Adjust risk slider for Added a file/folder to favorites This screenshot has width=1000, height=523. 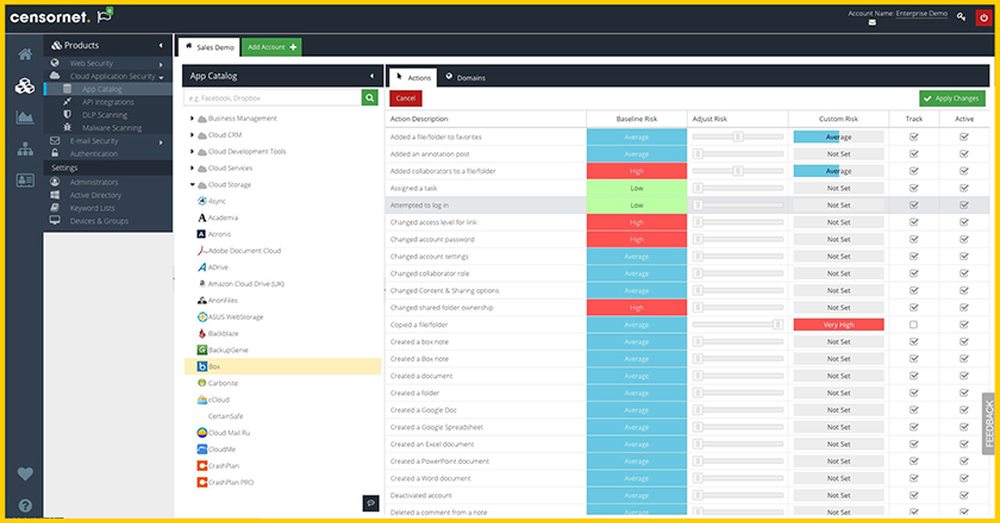click(738, 137)
